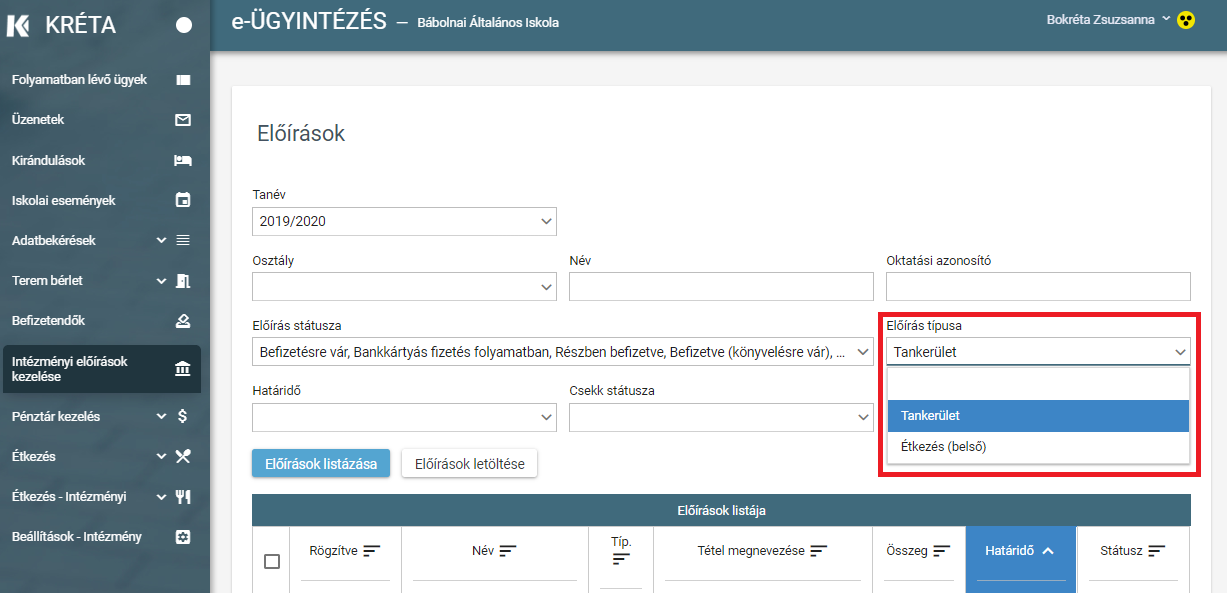Toggle the white circle sidebar switch
Screen dimensions: 1227x593
pos(184,25)
